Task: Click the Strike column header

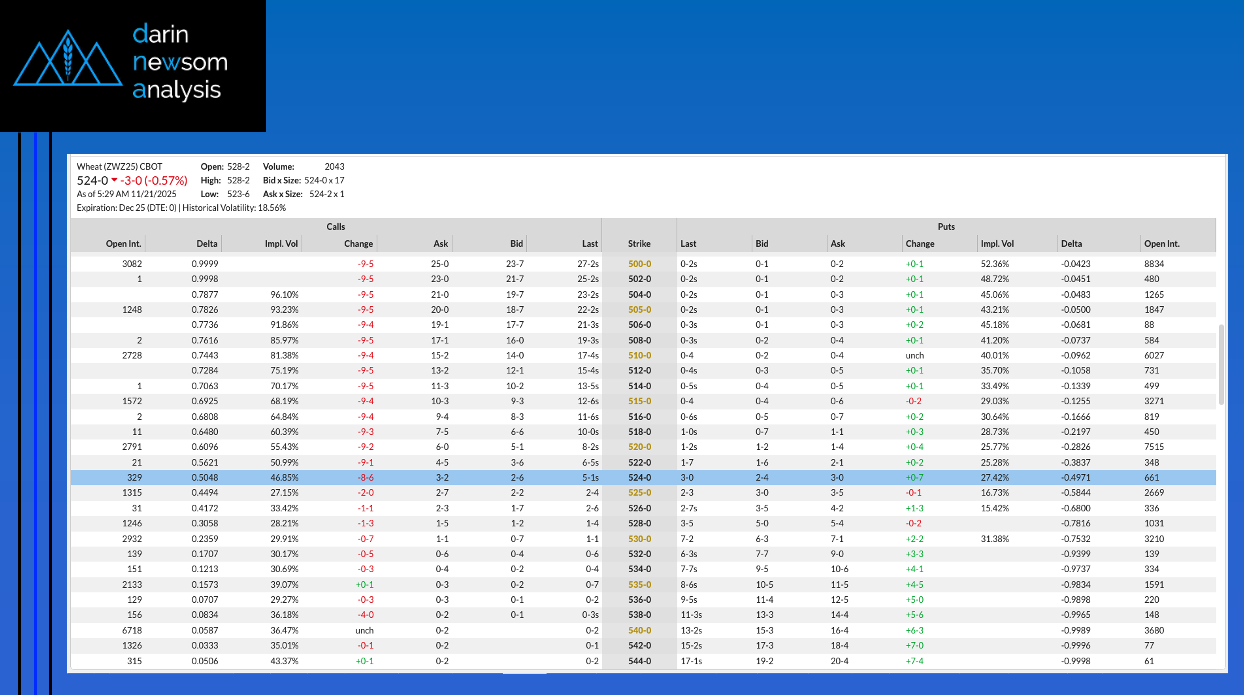Action: 639,244
